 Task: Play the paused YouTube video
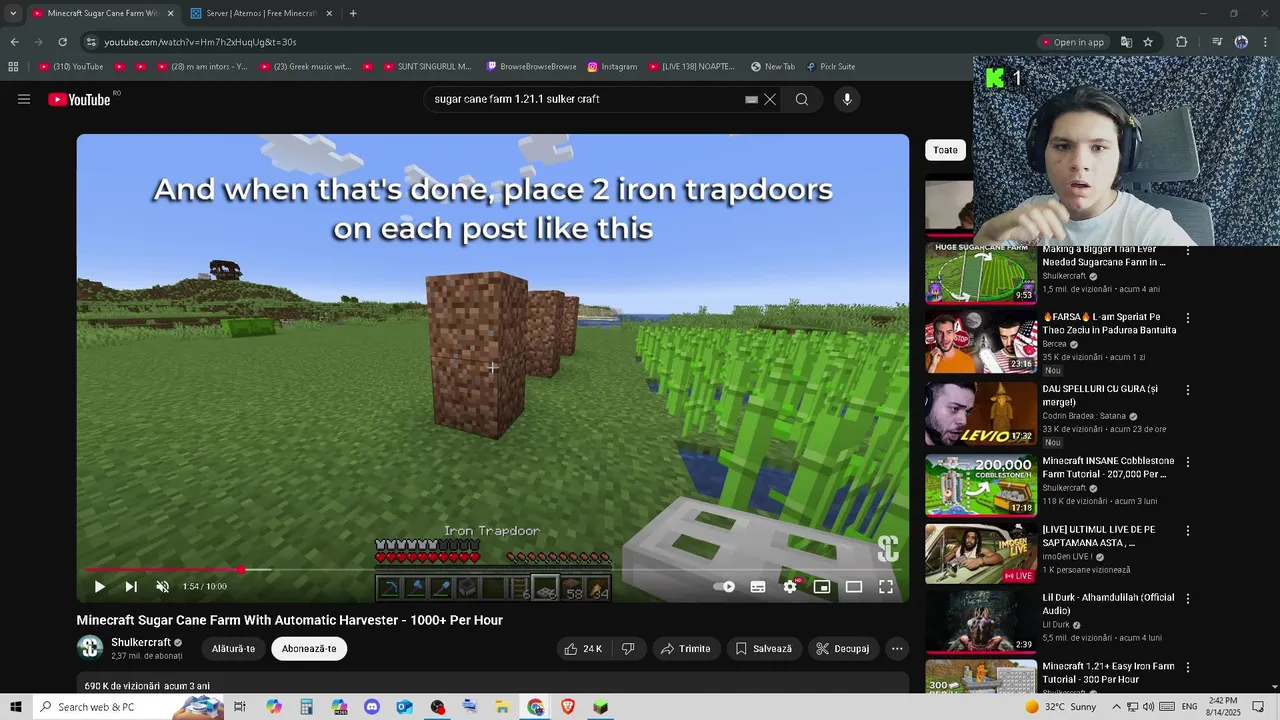pos(99,587)
